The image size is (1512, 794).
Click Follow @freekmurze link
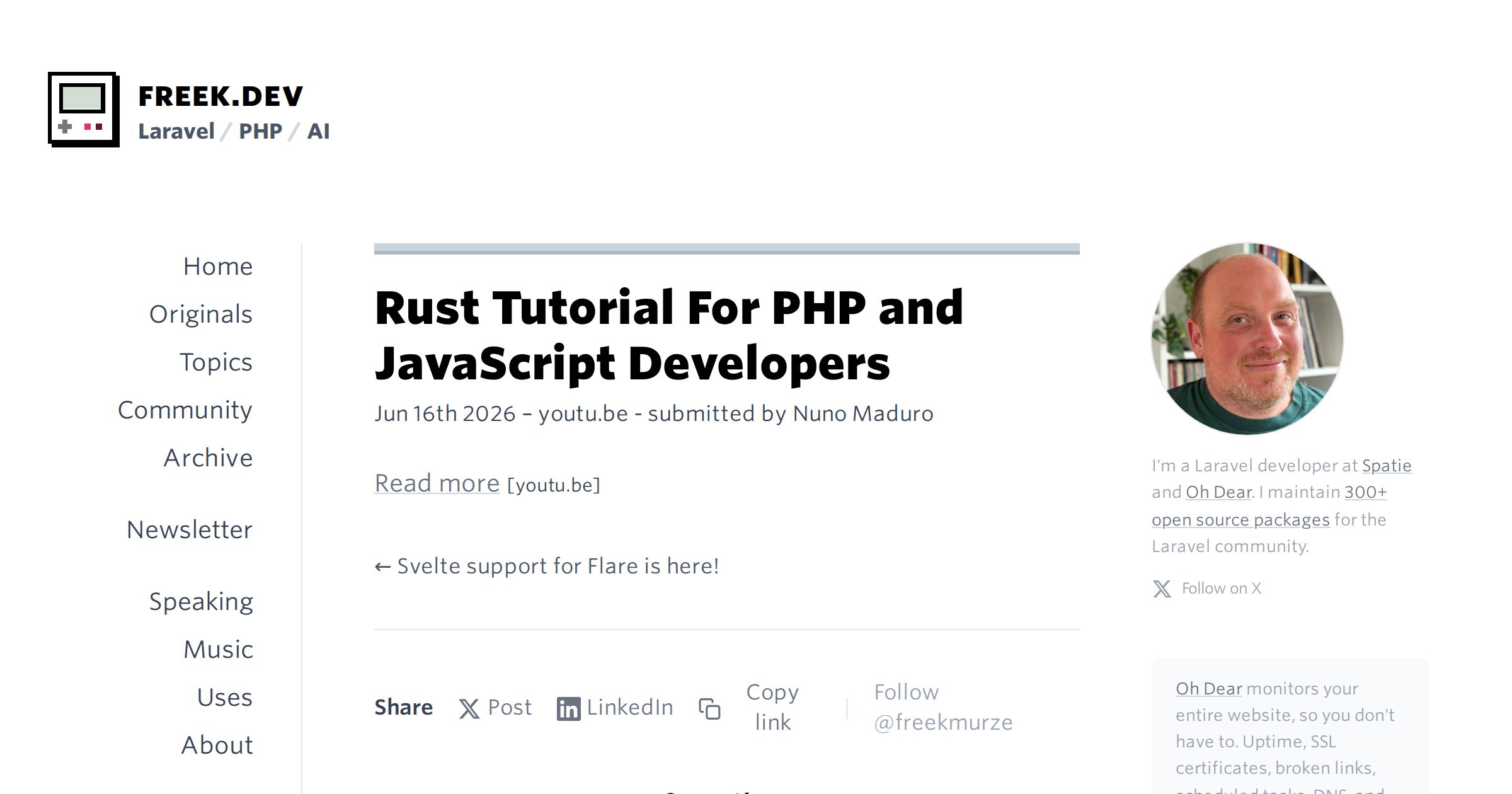pyautogui.click(x=943, y=707)
